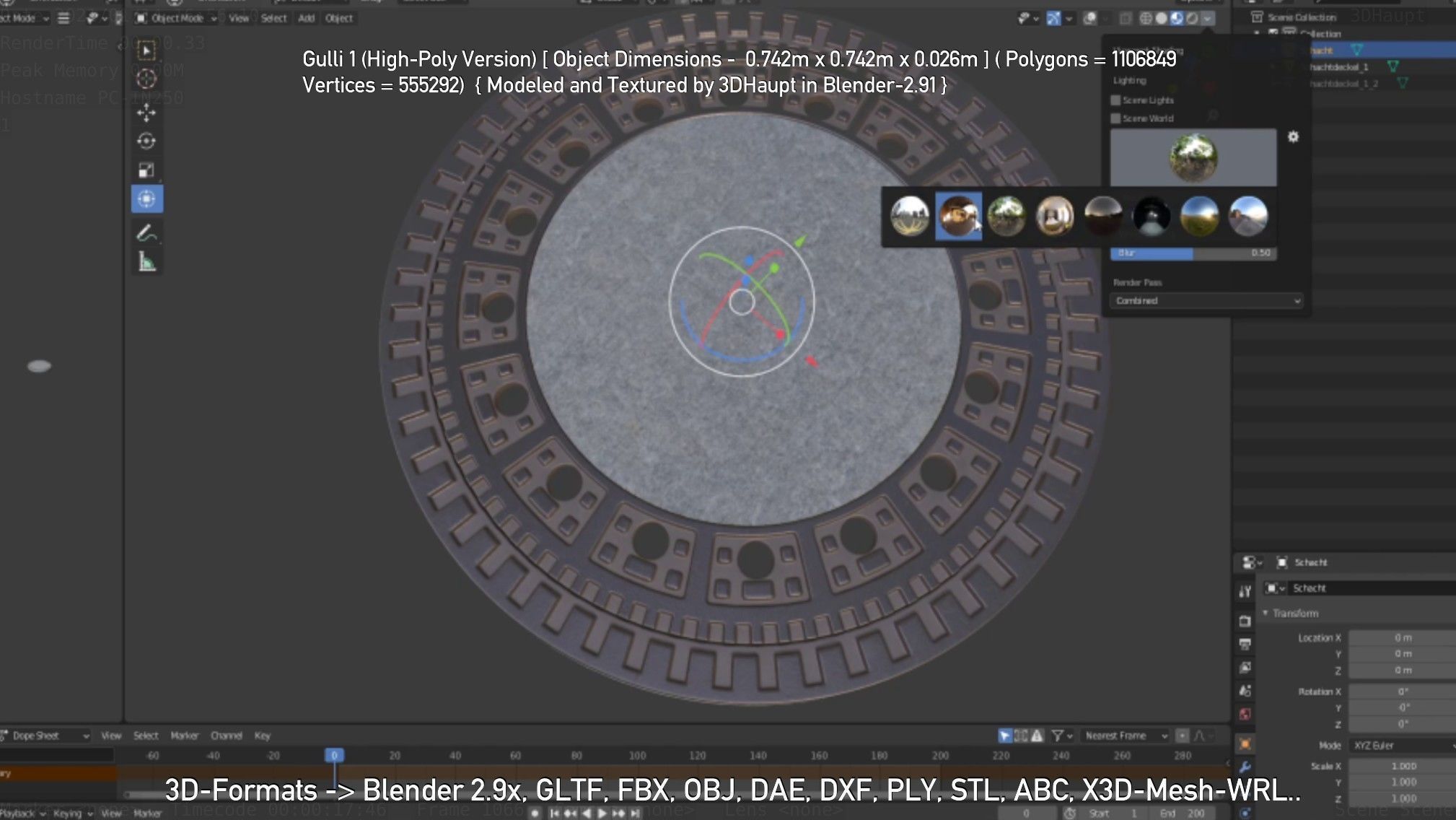1456x820 pixels.
Task: Select the Measure tool
Action: [146, 262]
